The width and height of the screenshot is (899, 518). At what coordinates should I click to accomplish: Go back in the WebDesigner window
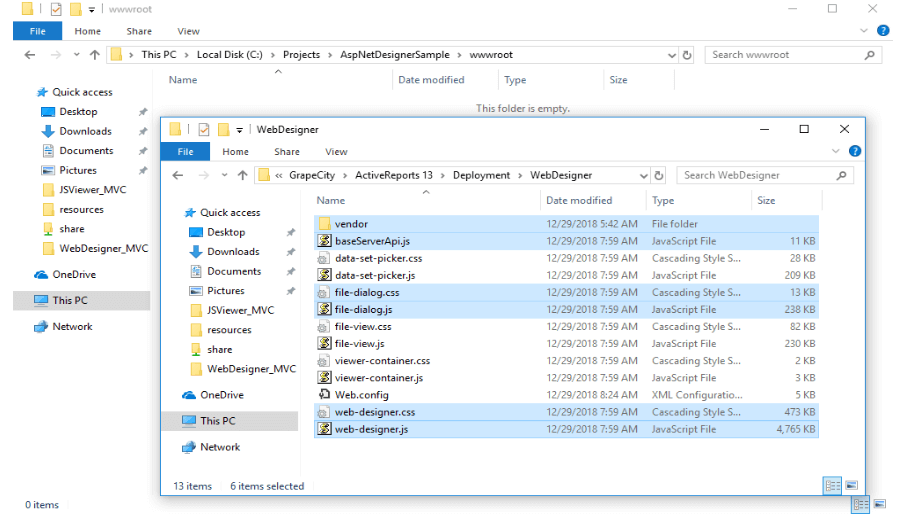point(178,176)
